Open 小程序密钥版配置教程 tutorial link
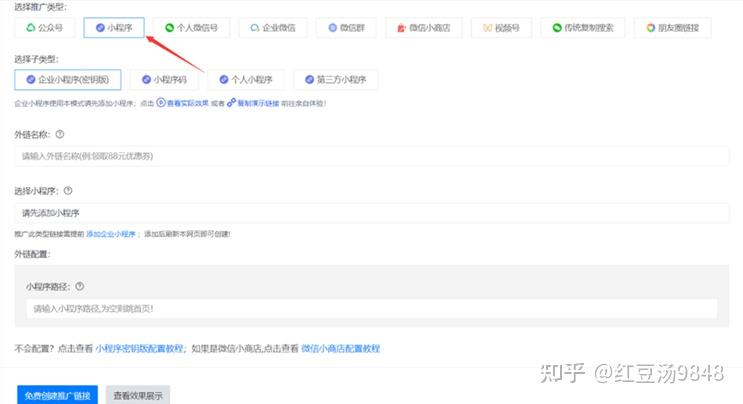Viewport: 743px width, 404px height. (x=139, y=349)
